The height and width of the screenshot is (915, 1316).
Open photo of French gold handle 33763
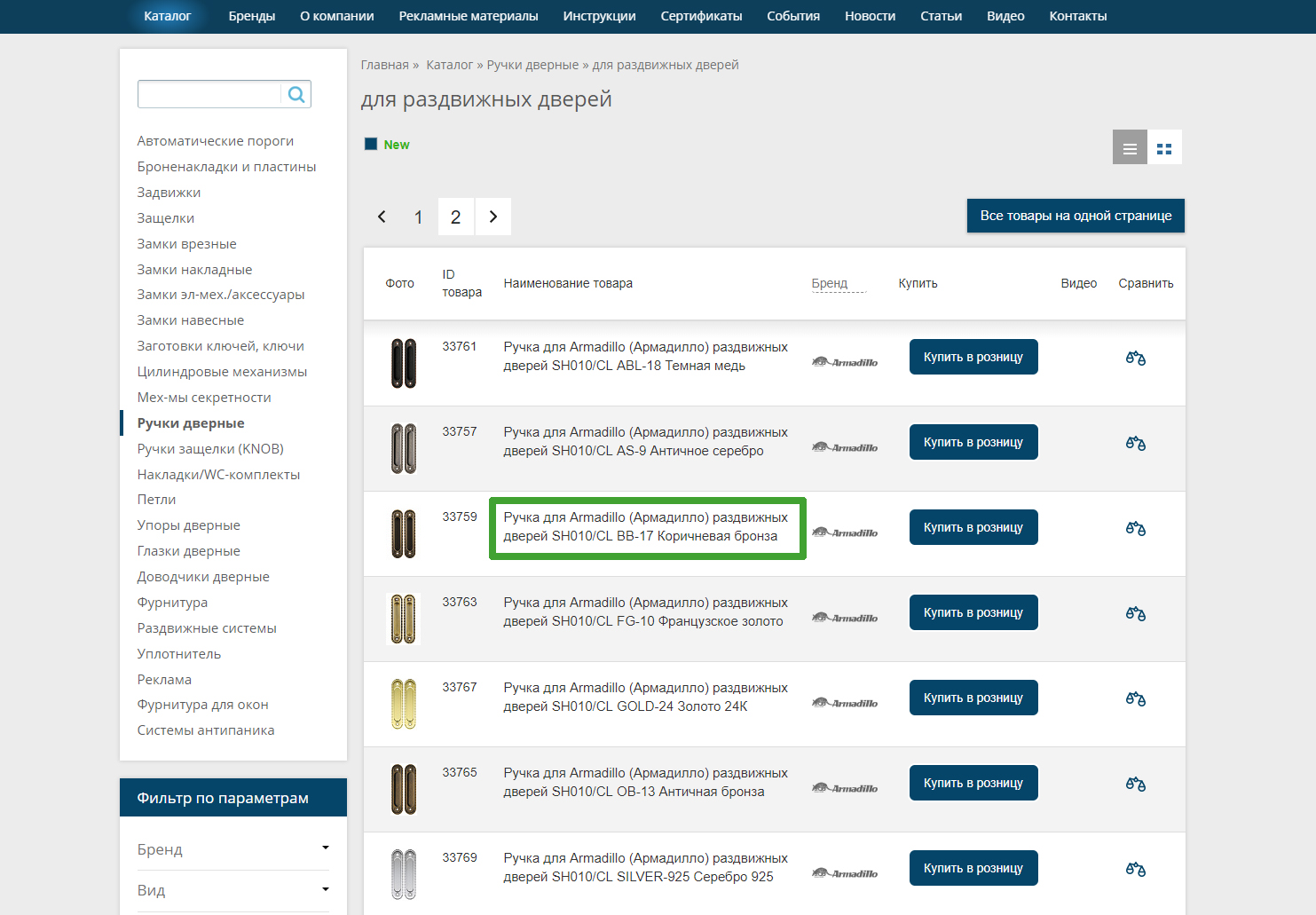(x=404, y=619)
